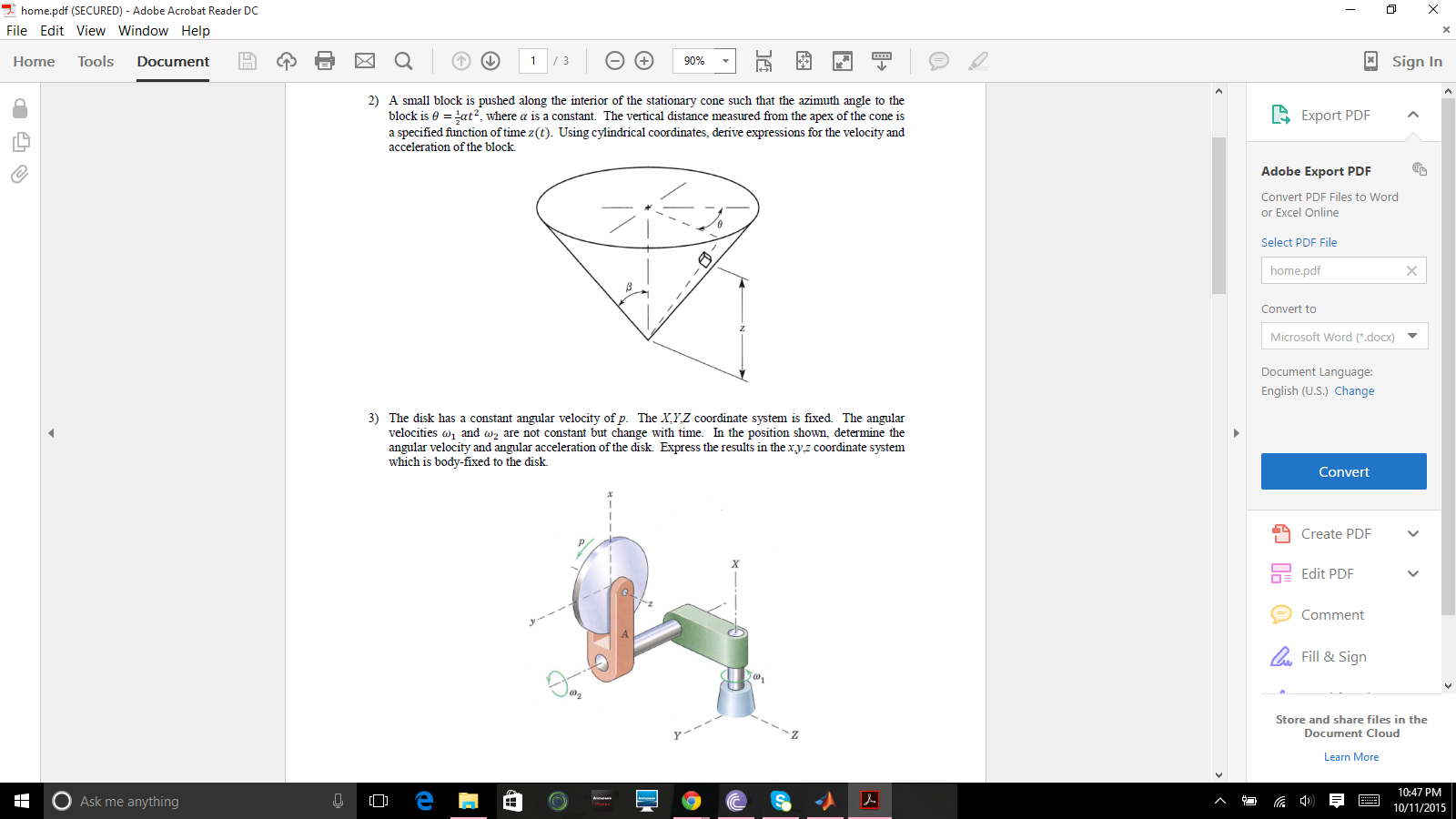1456x819 pixels.
Task: Open the Convert to format dropdown
Action: (1413, 336)
